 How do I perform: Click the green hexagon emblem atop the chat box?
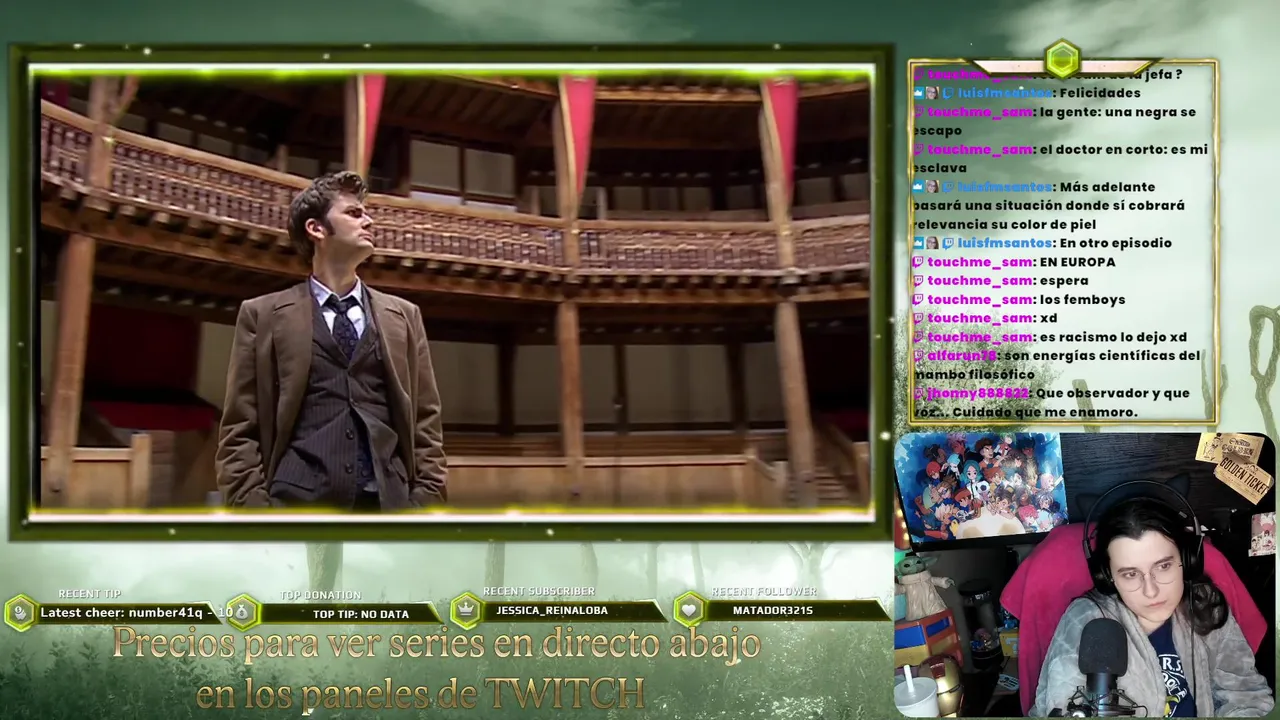coord(1062,58)
